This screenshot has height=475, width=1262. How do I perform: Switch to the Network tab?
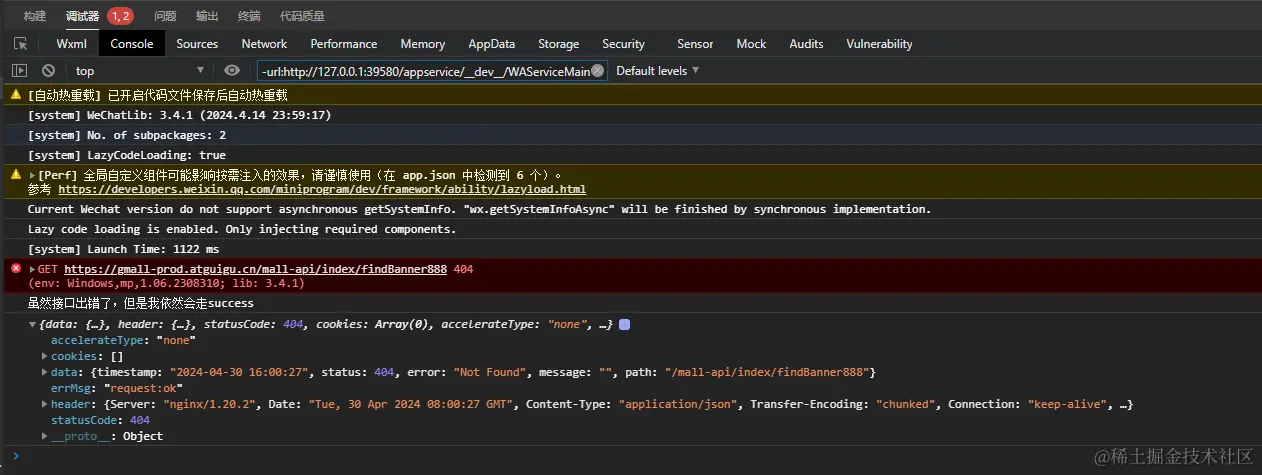coord(264,44)
